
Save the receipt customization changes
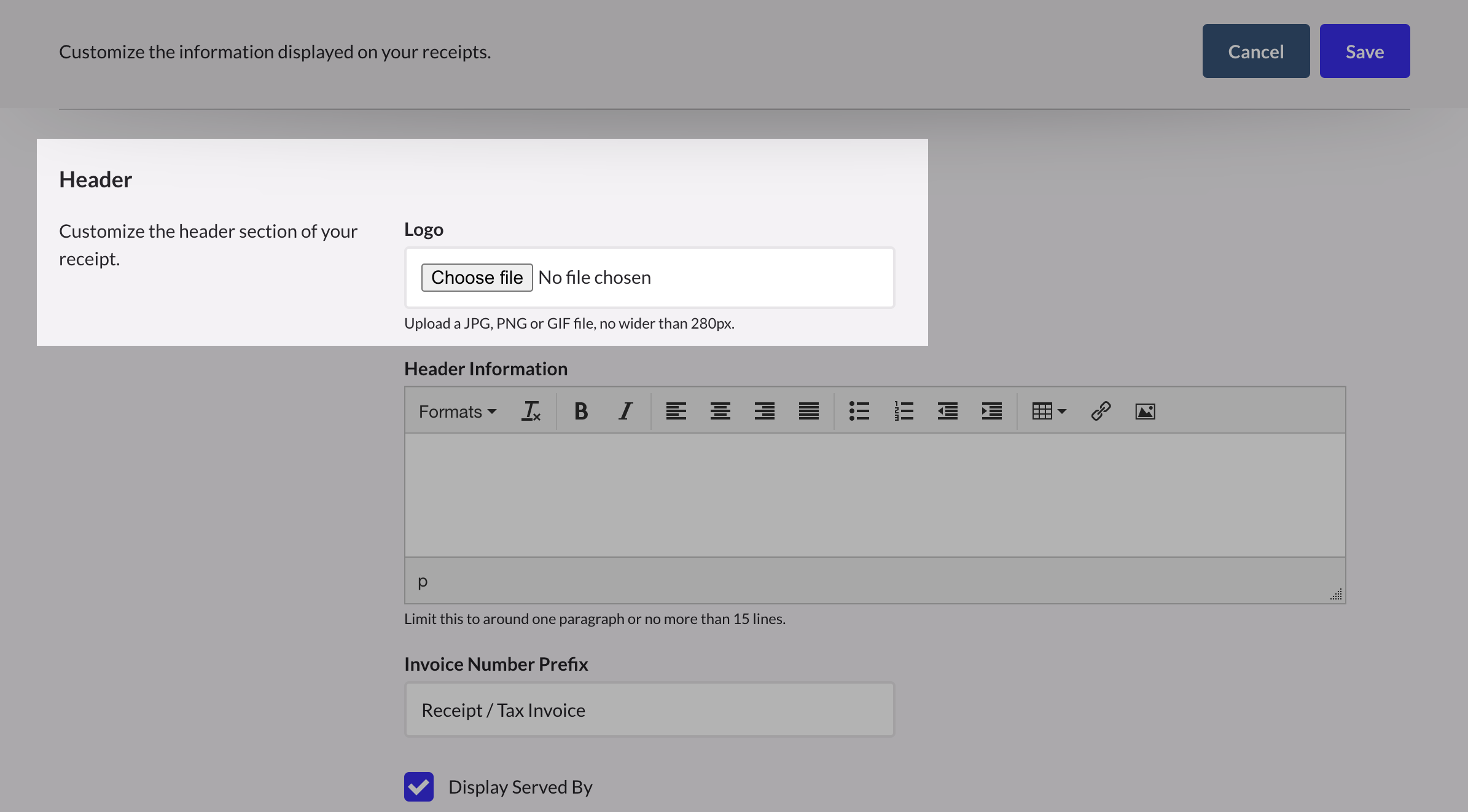click(1364, 51)
